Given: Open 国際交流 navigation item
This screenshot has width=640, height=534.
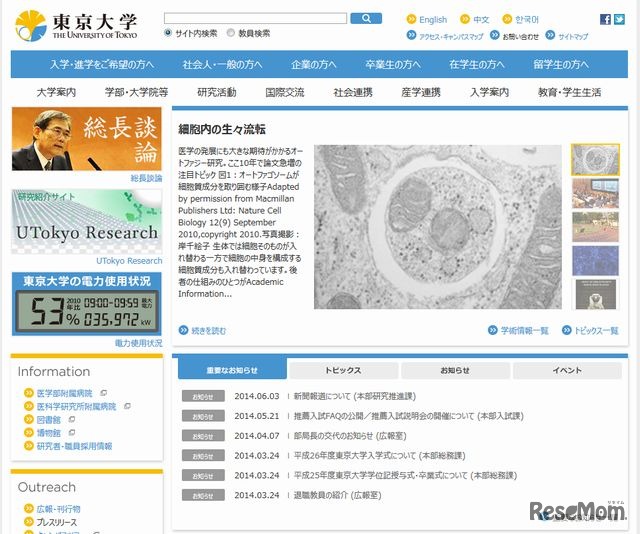Looking at the screenshot, I should (285, 92).
